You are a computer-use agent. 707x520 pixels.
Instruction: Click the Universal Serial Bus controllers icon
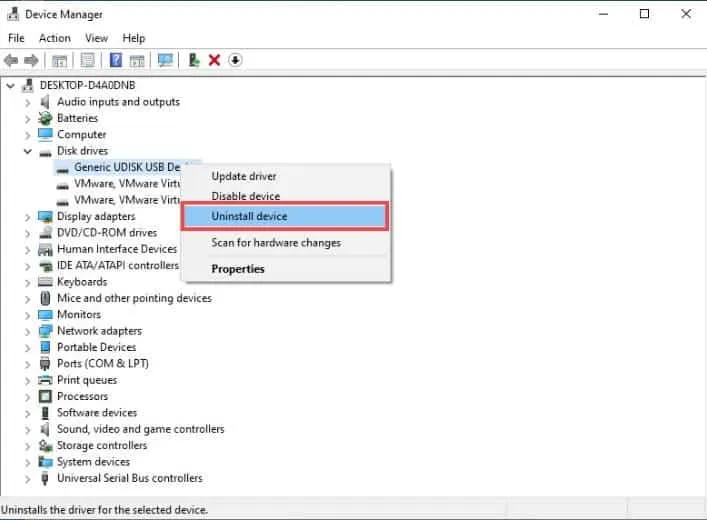coord(45,478)
